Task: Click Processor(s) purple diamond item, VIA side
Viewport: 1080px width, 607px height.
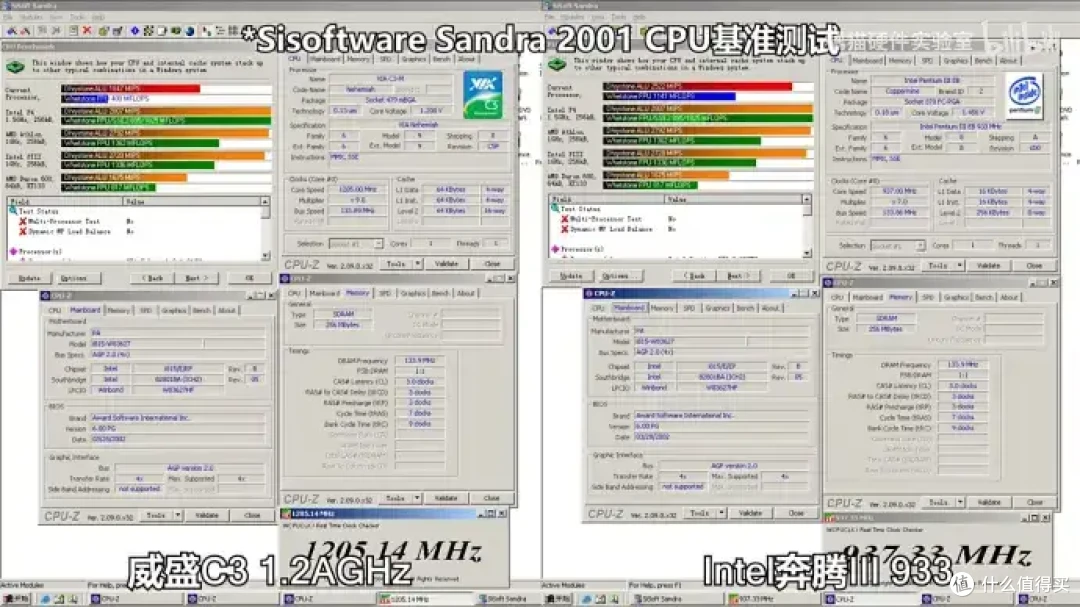Action: click(x=36, y=252)
